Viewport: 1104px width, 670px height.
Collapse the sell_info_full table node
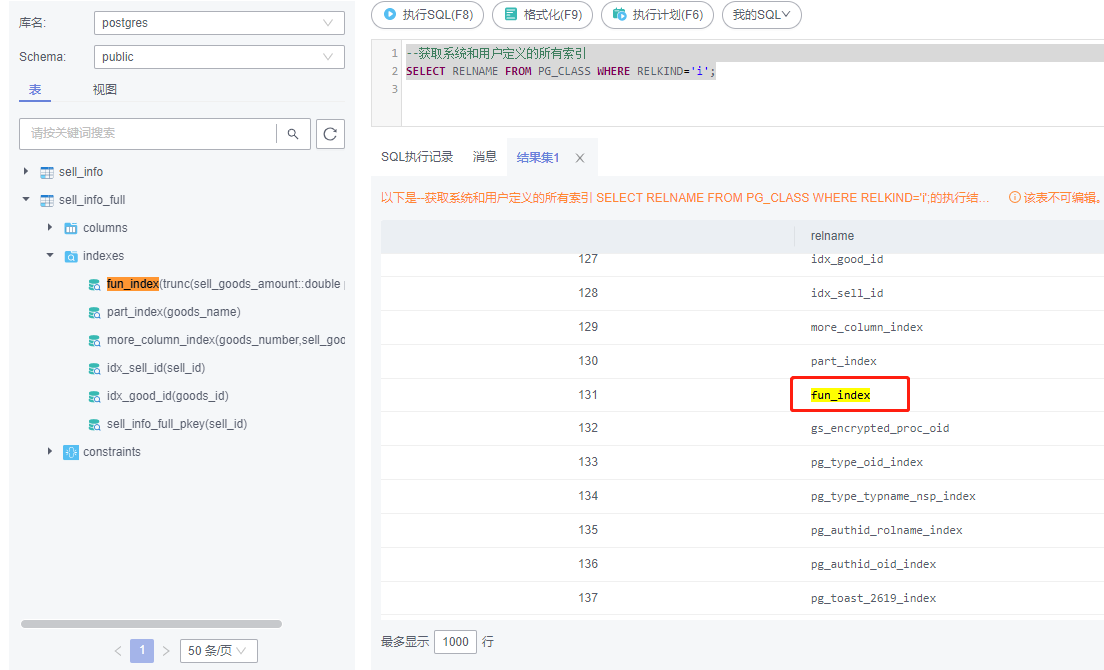click(26, 199)
